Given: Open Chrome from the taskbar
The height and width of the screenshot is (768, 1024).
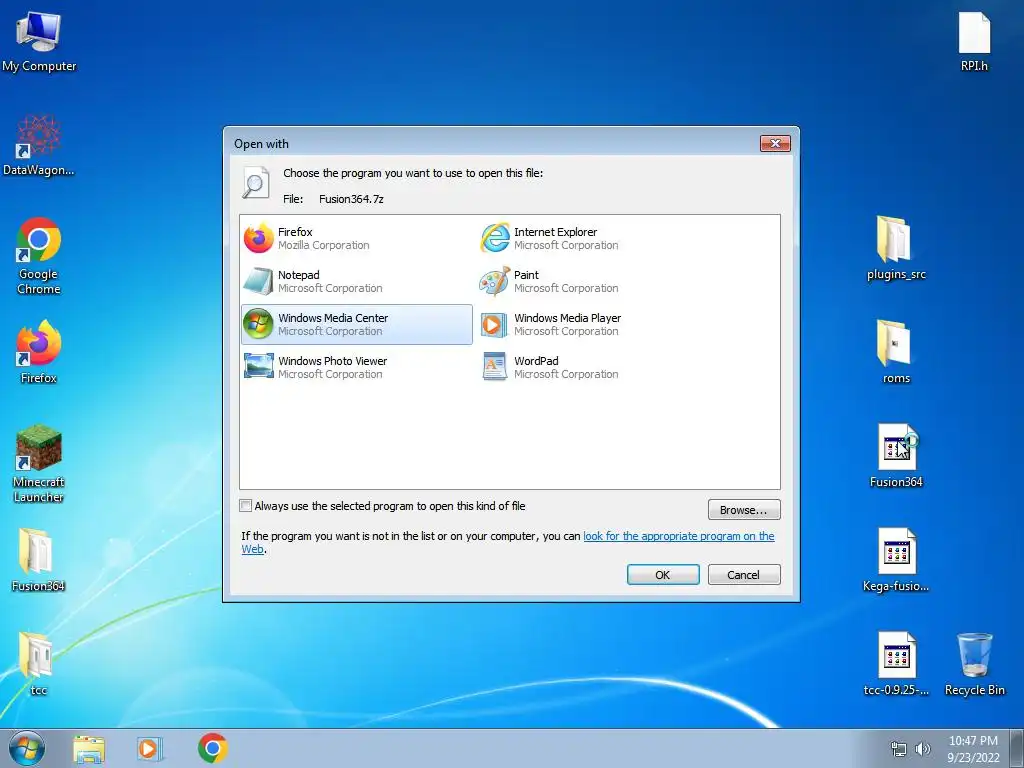Looking at the screenshot, I should point(213,749).
